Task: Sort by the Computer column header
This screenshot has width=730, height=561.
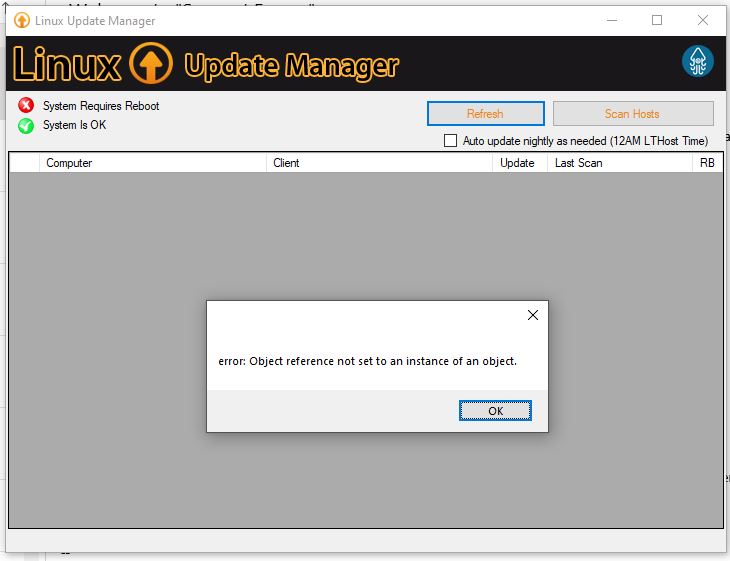Action: (154, 163)
